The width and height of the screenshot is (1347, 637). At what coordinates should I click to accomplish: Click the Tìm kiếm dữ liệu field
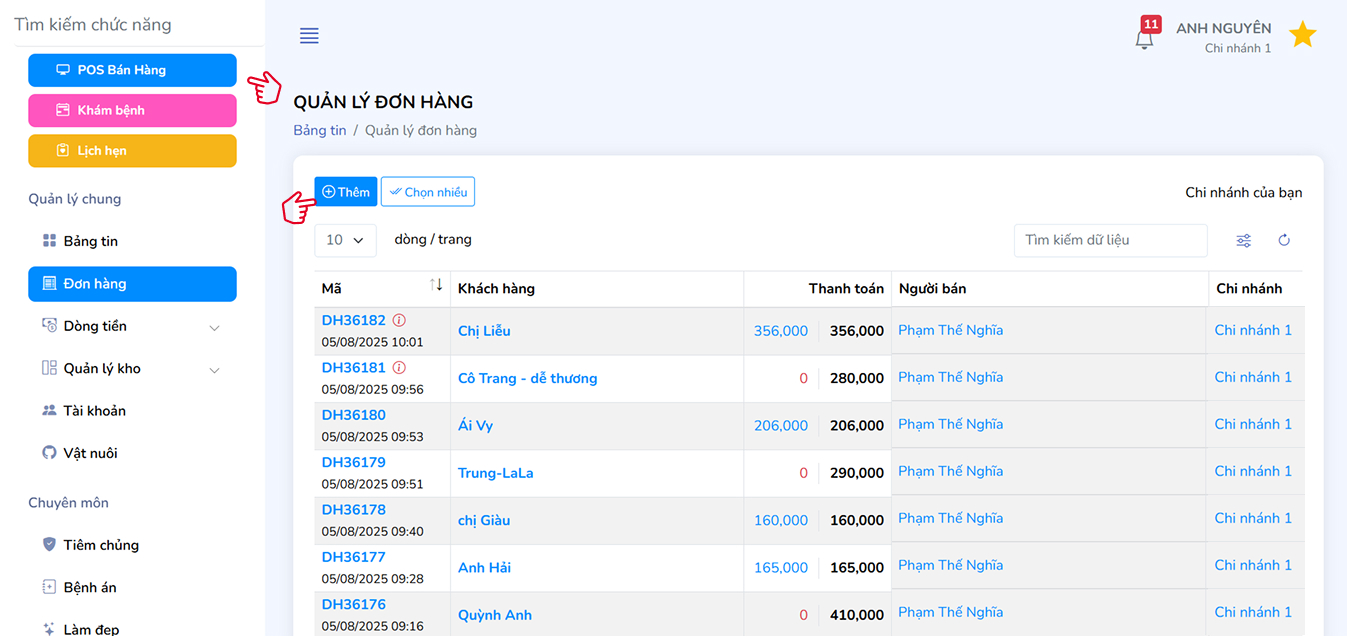click(1110, 240)
